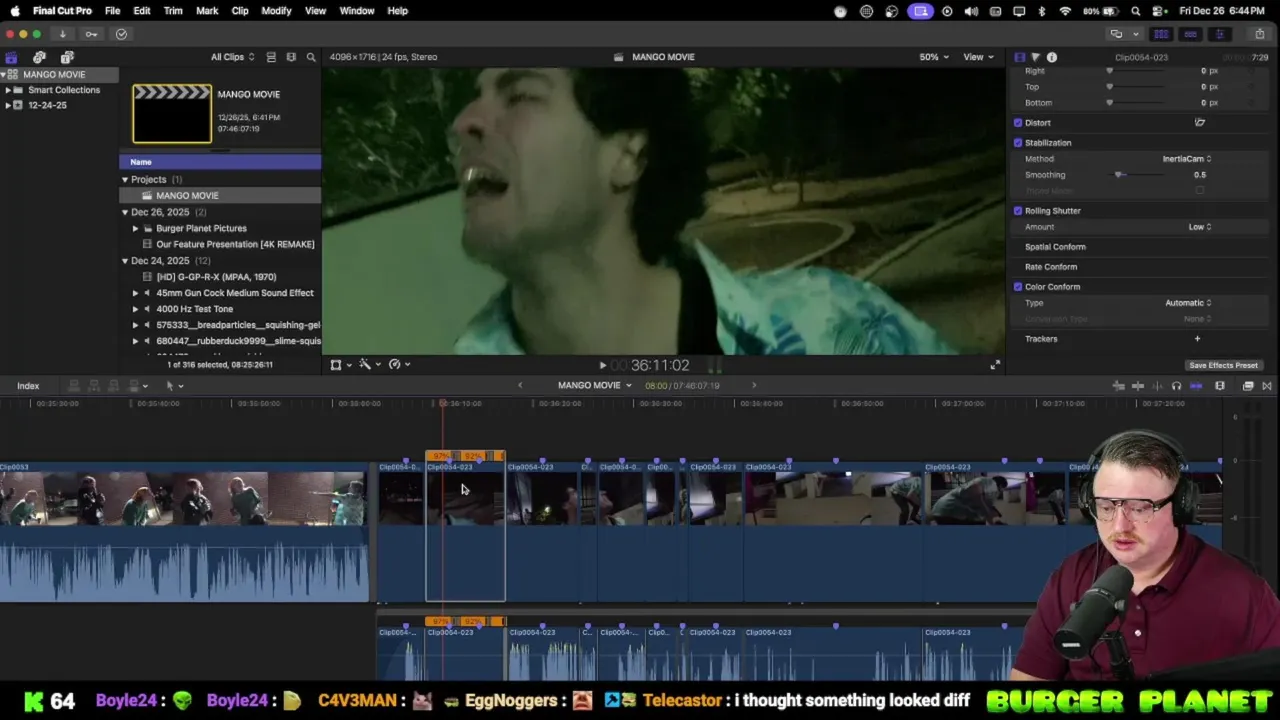Open the viewer View options menu

pos(978,57)
